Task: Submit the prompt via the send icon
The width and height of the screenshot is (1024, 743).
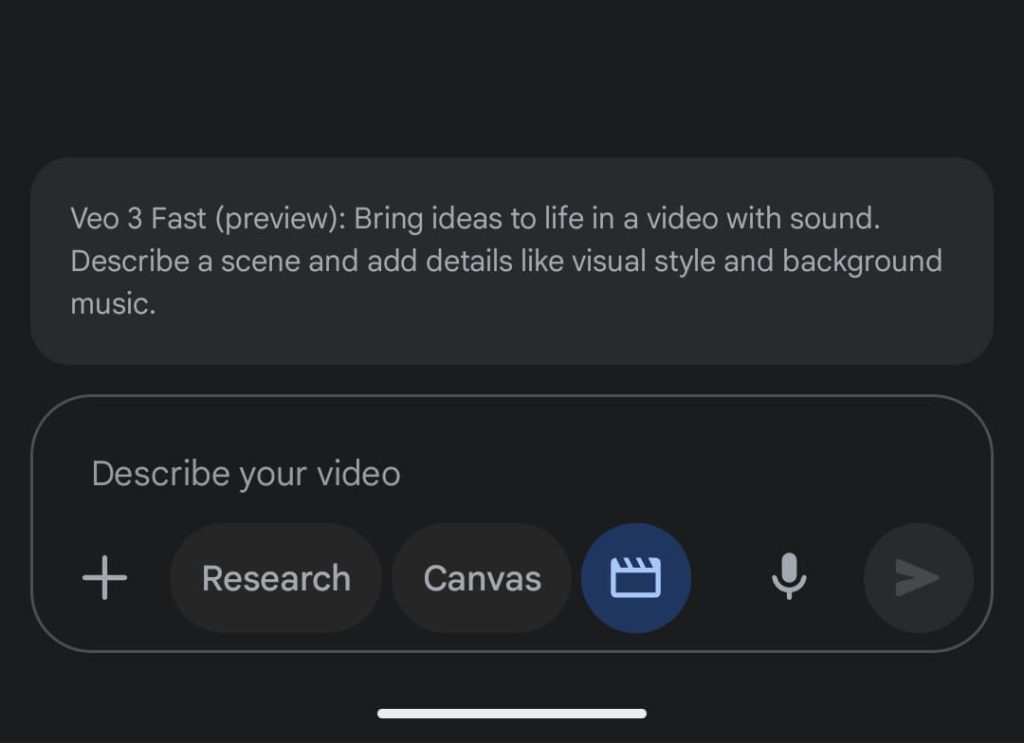Action: tap(917, 578)
